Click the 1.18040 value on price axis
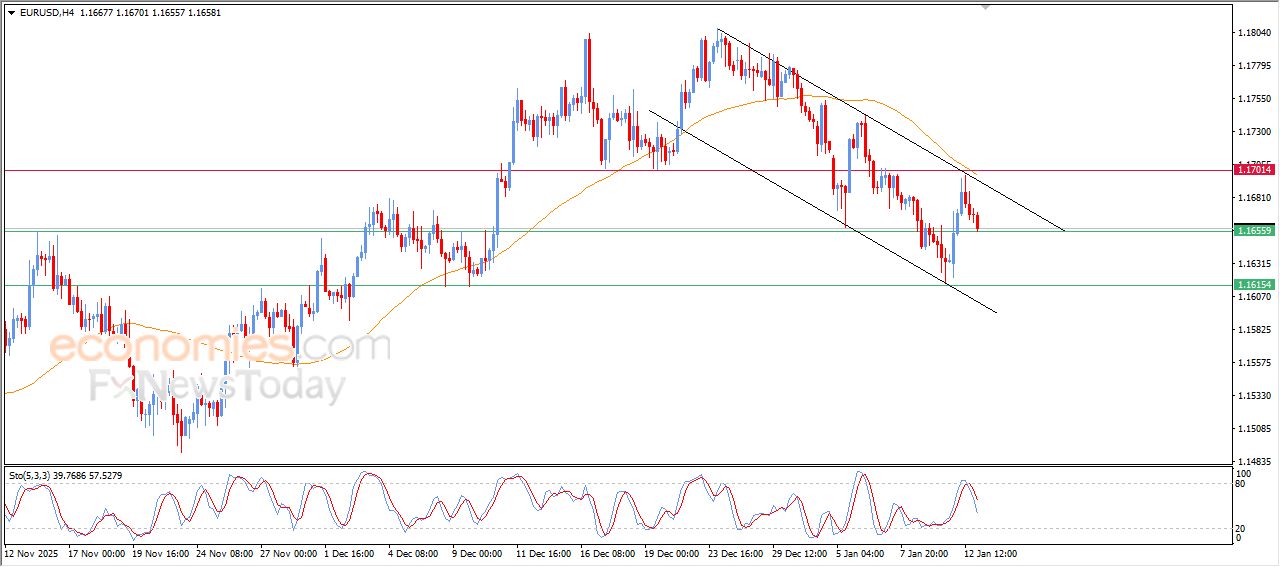Image resolution: width=1280 pixels, height=567 pixels. [x=1255, y=33]
